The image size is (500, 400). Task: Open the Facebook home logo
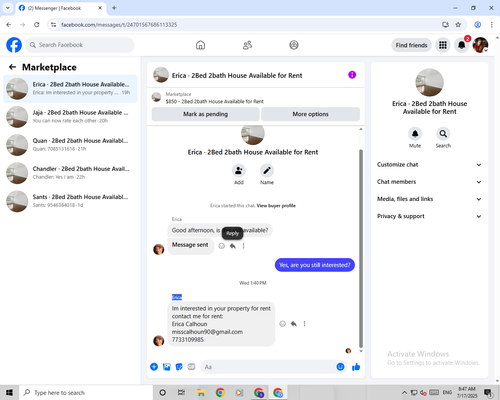tap(14, 45)
